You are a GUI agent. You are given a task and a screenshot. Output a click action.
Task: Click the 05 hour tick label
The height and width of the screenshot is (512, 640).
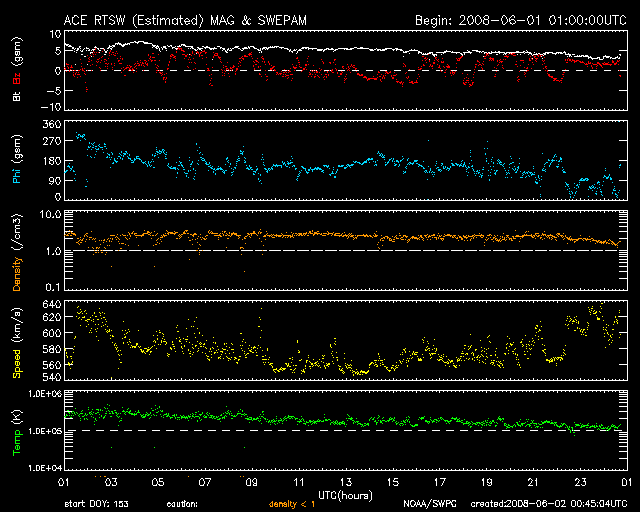(x=157, y=482)
